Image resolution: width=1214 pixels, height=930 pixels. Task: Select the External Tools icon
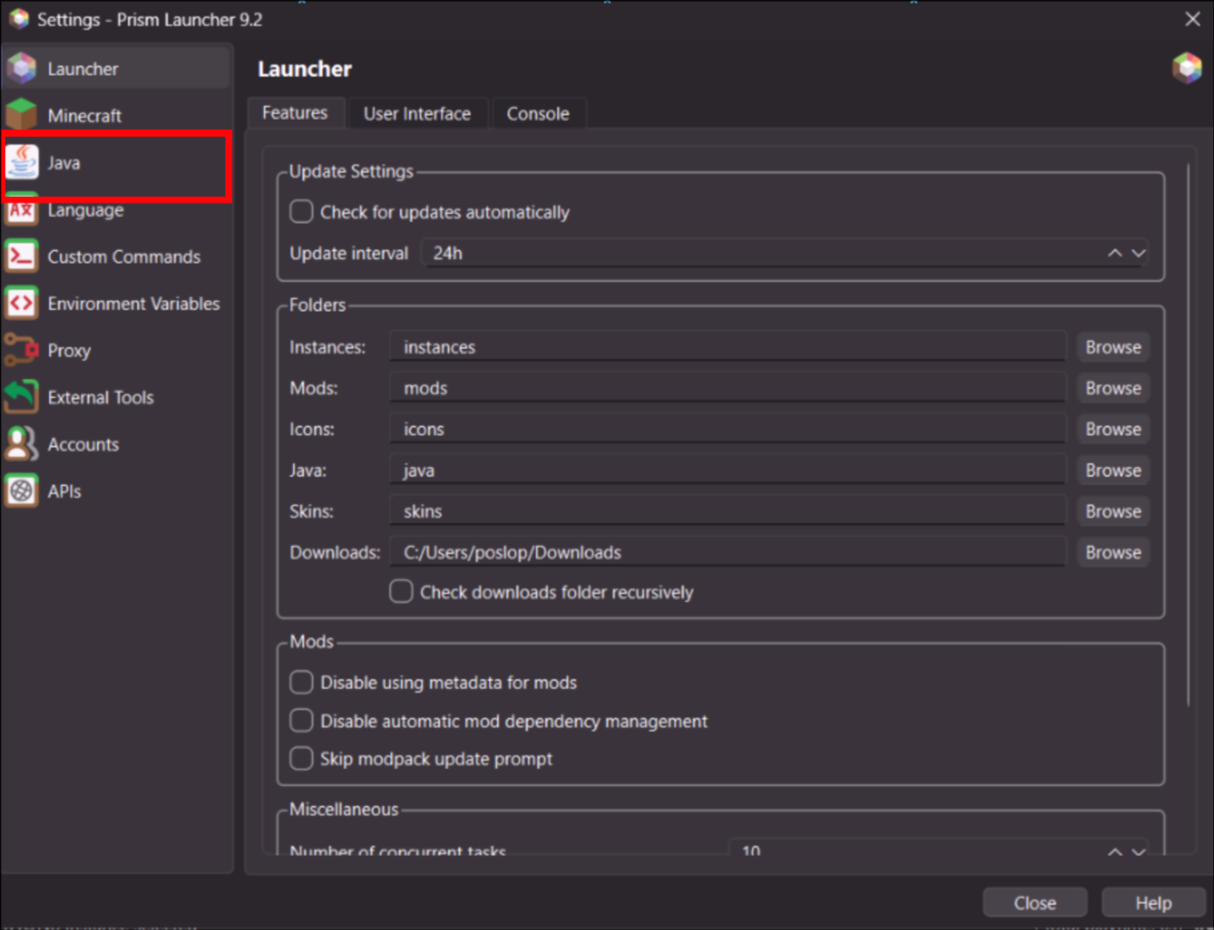22,397
